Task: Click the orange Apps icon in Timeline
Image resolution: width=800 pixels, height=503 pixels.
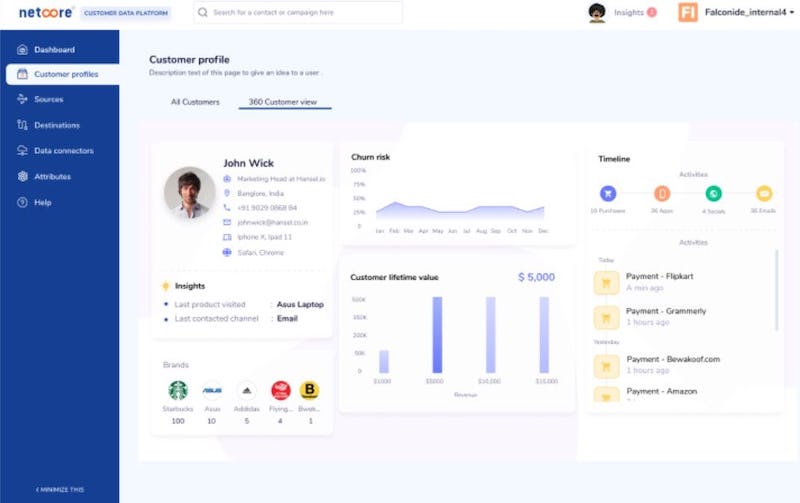Action: click(x=662, y=193)
